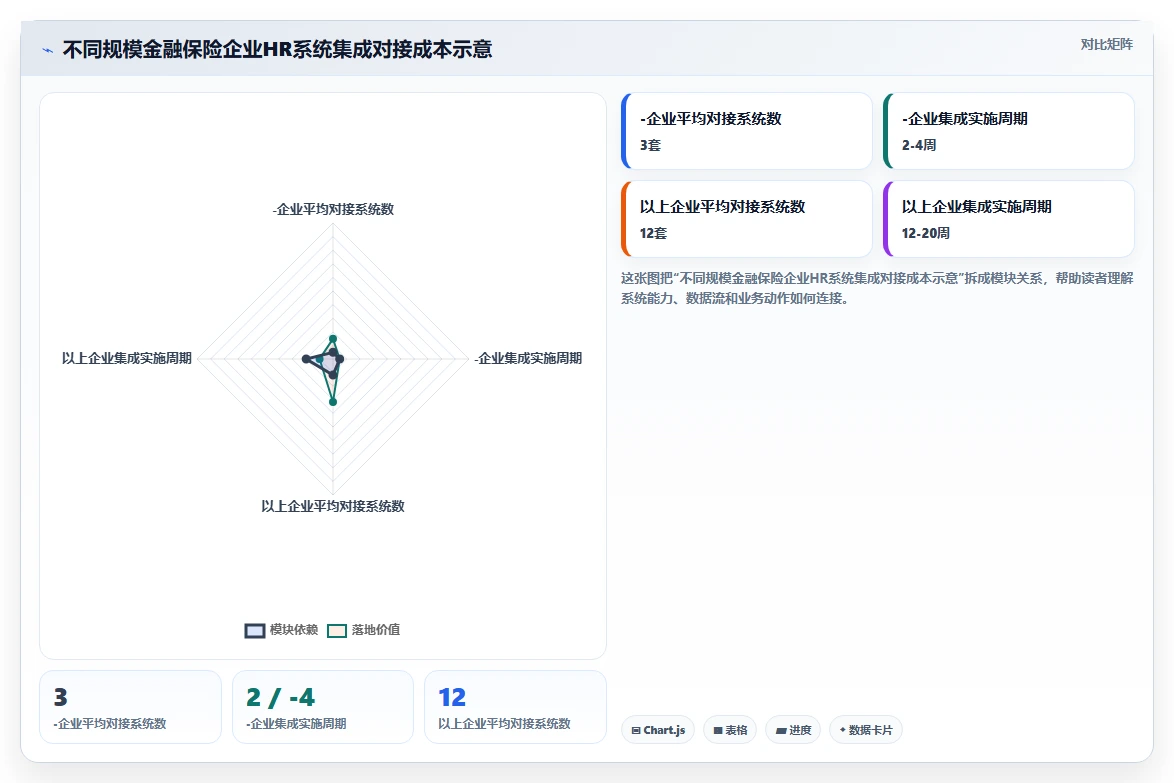The width and height of the screenshot is (1174, 783).
Task: Click the 对比矩阵 label in header
Action: pos(1106,44)
